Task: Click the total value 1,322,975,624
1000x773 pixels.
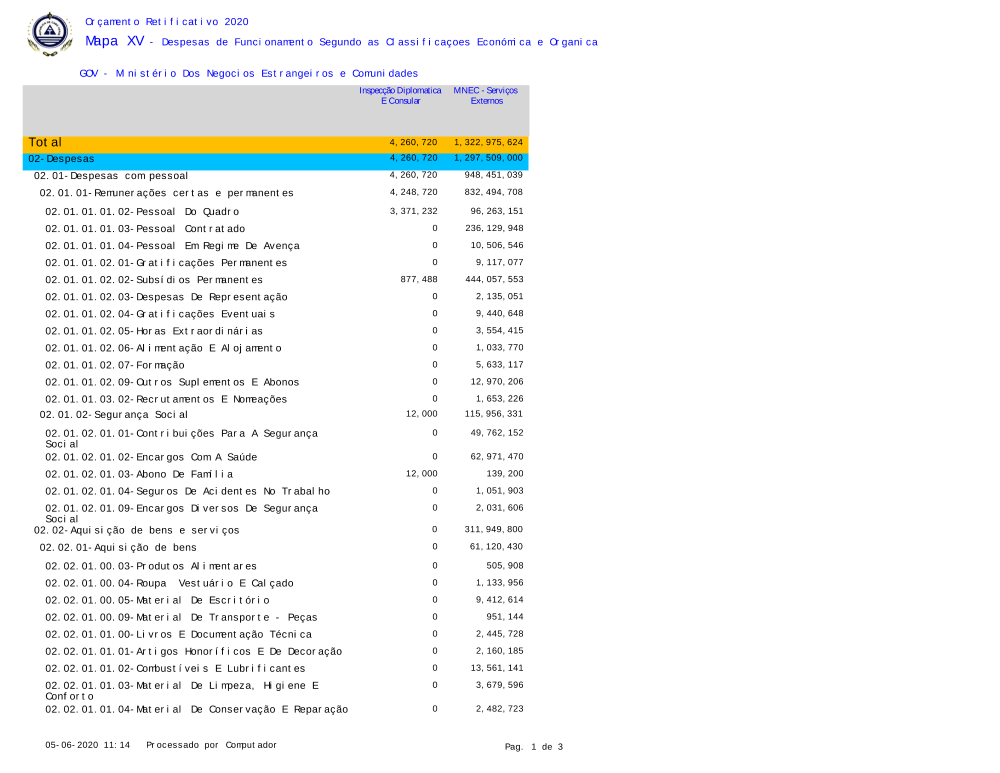Action: coord(488,143)
